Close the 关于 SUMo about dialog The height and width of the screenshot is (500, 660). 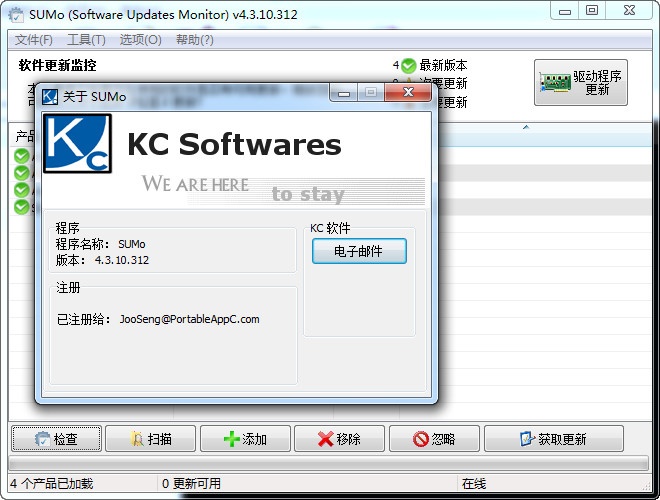[x=410, y=93]
